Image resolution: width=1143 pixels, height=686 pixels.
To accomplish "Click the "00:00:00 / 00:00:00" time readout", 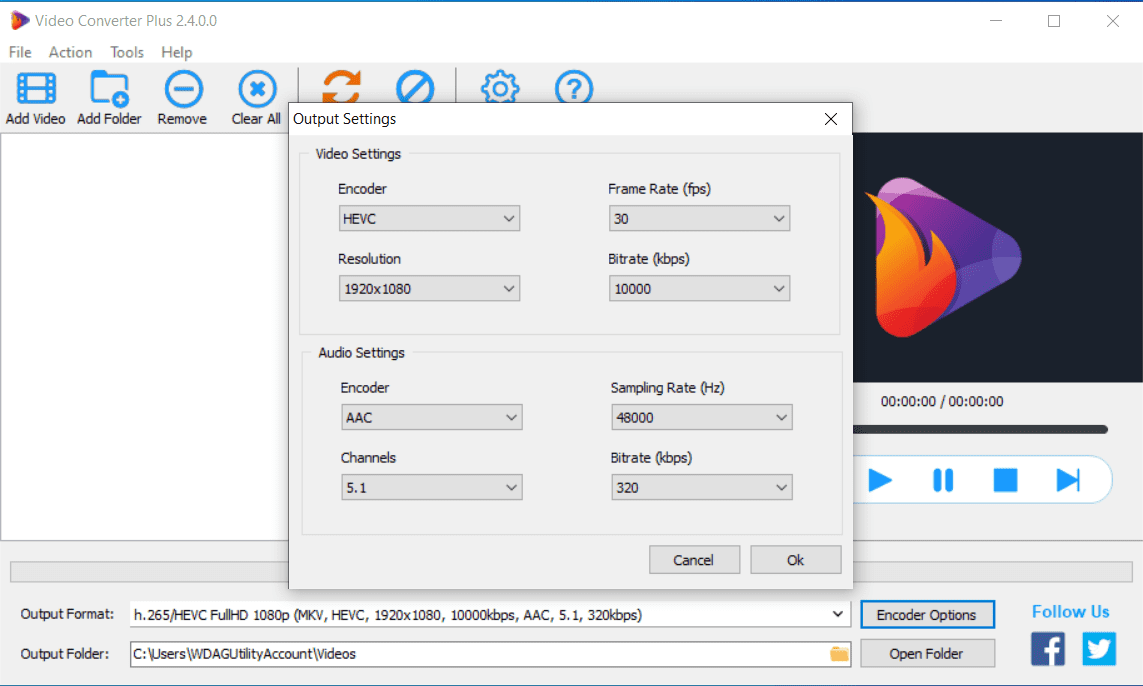I will click(x=942, y=402).
